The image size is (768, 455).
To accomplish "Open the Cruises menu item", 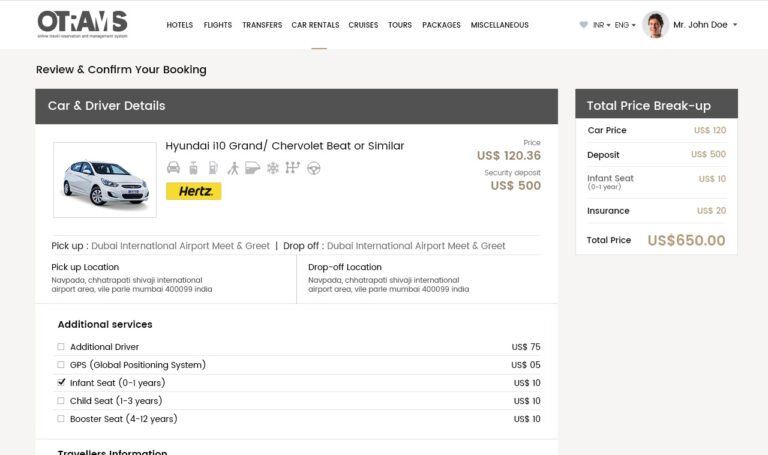I will 363,25.
